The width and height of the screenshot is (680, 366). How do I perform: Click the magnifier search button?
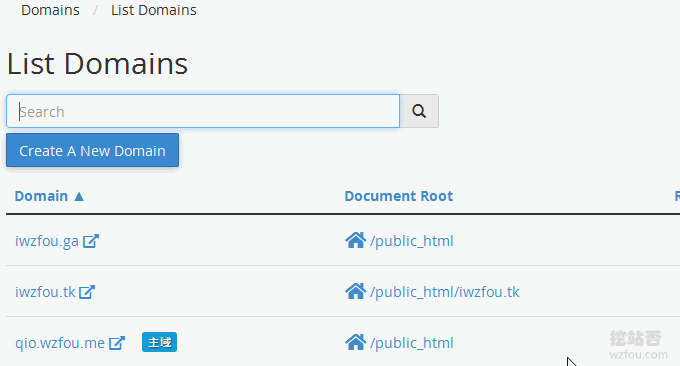pos(419,111)
